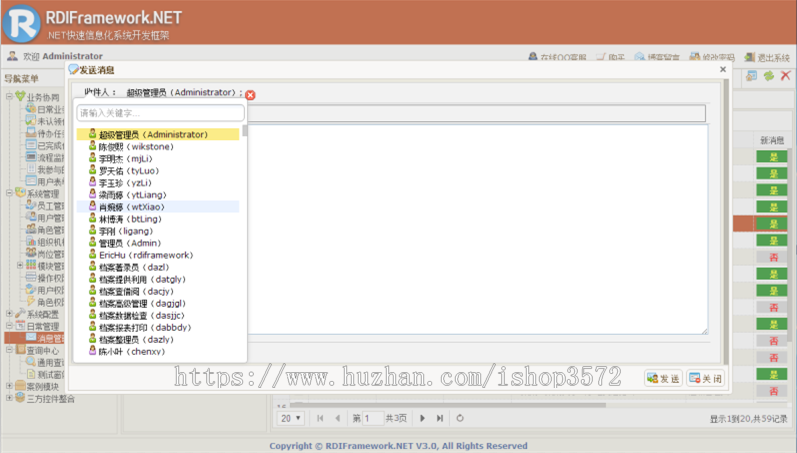Click the user icon beside 档案著录员 (dazl)
The image size is (797, 453).
coord(93,266)
